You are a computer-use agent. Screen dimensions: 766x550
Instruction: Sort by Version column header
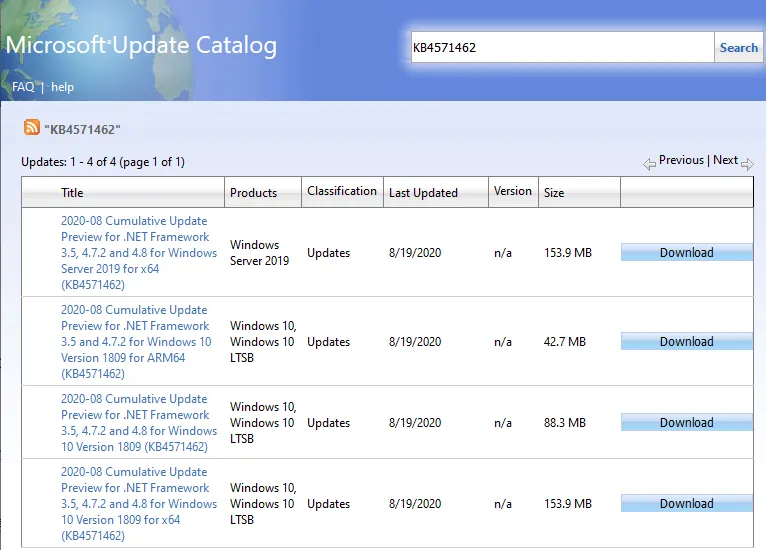point(512,191)
